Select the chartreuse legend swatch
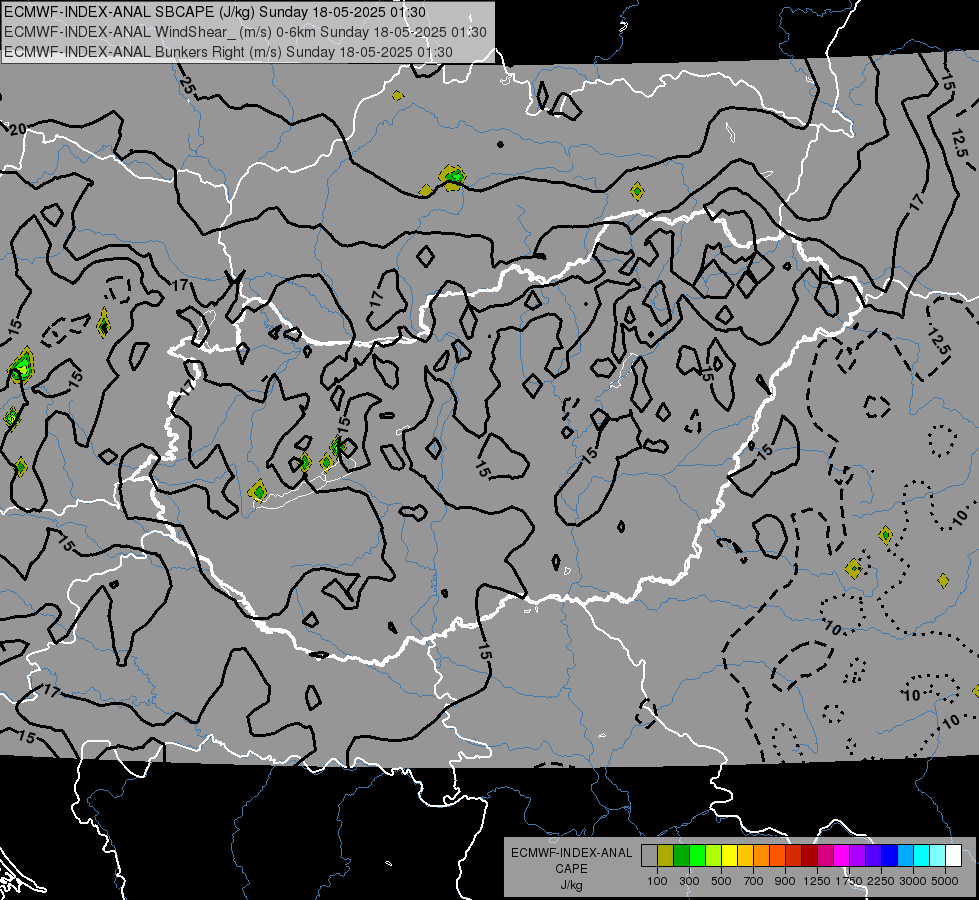 coord(713,855)
